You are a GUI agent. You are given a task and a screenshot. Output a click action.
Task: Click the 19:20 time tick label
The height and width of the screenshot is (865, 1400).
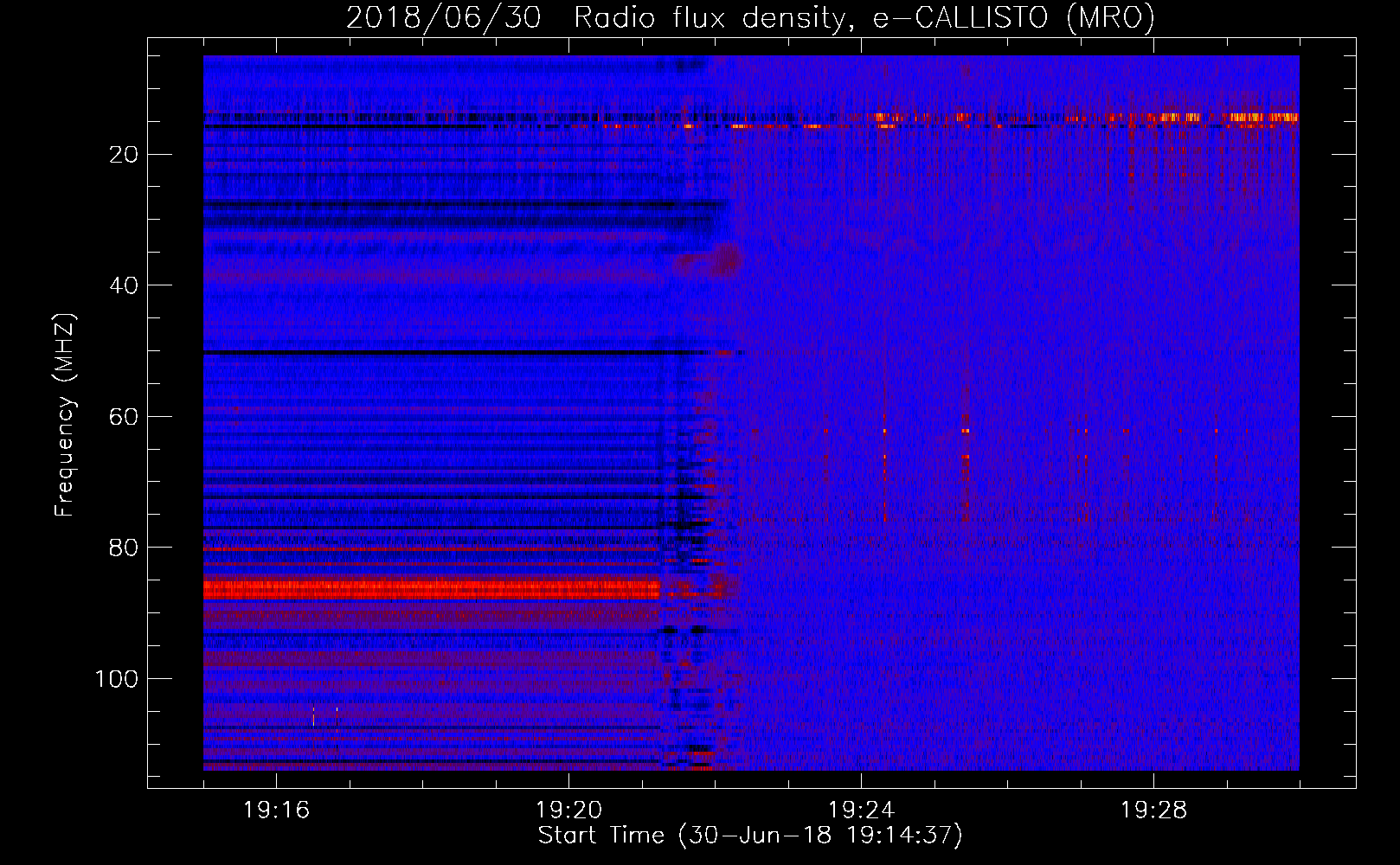tap(568, 811)
